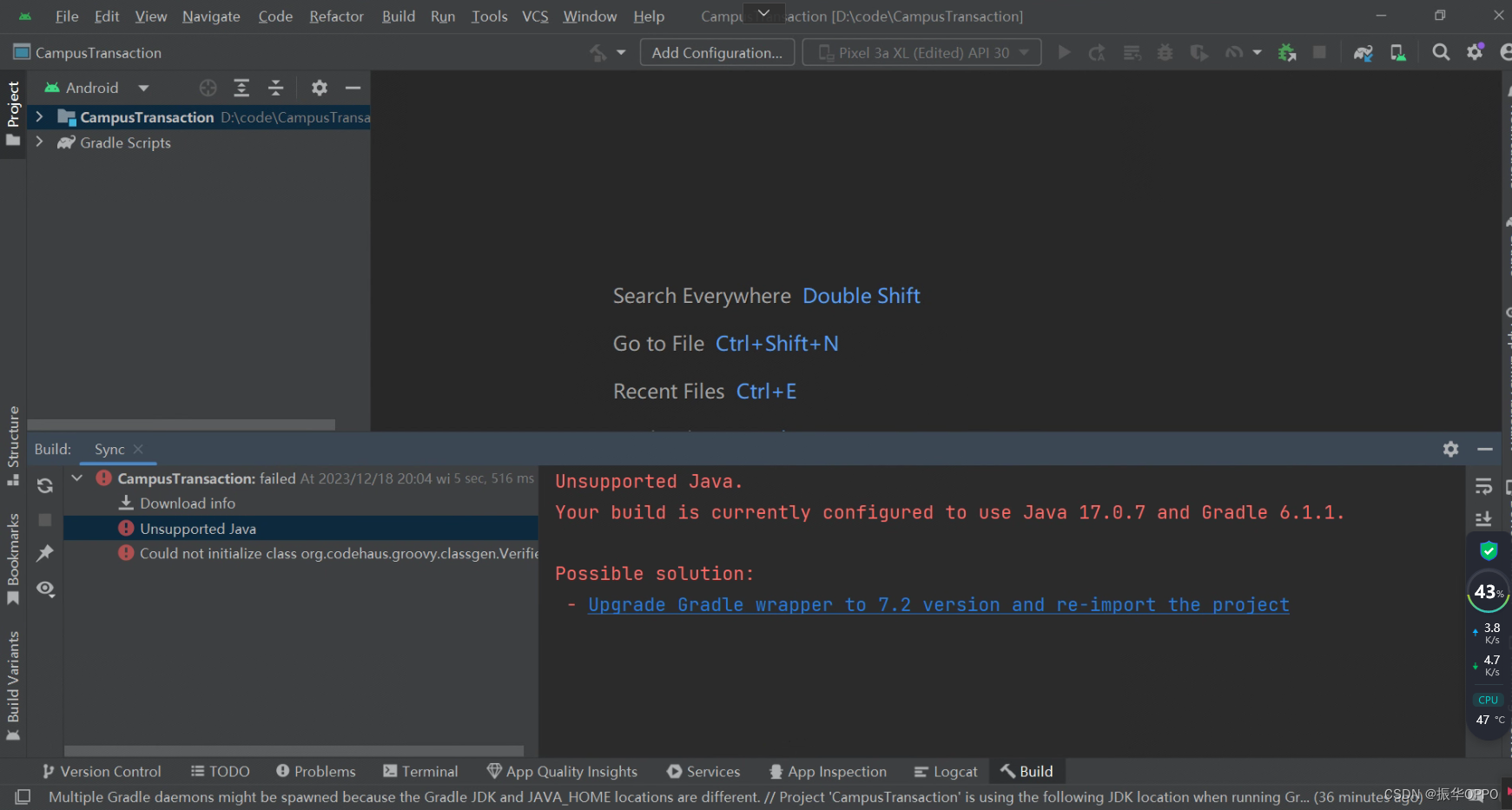The width and height of the screenshot is (1512, 810).
Task: Toggle the Project tool window tab
Action: [x=13, y=113]
